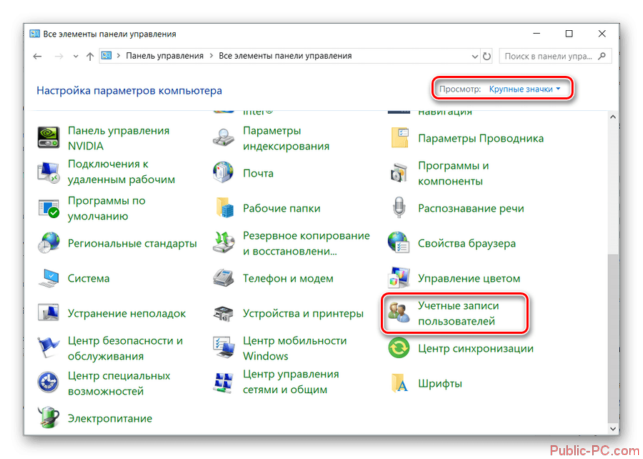Viewport: 643px width, 459px height.
Task: Open the default programs icon
Action: pyautogui.click(x=48, y=208)
